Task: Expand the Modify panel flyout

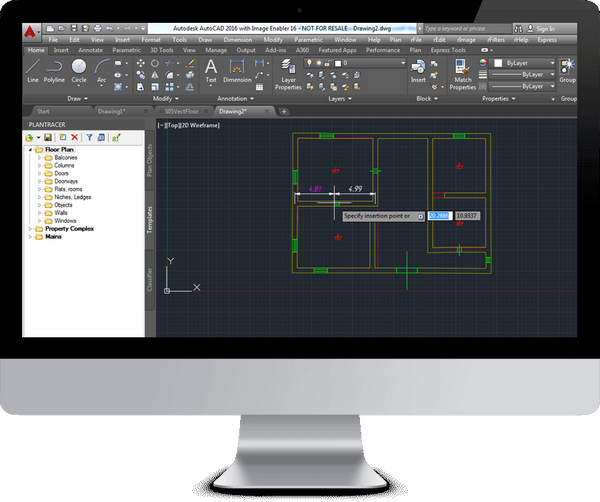Action: click(166, 99)
